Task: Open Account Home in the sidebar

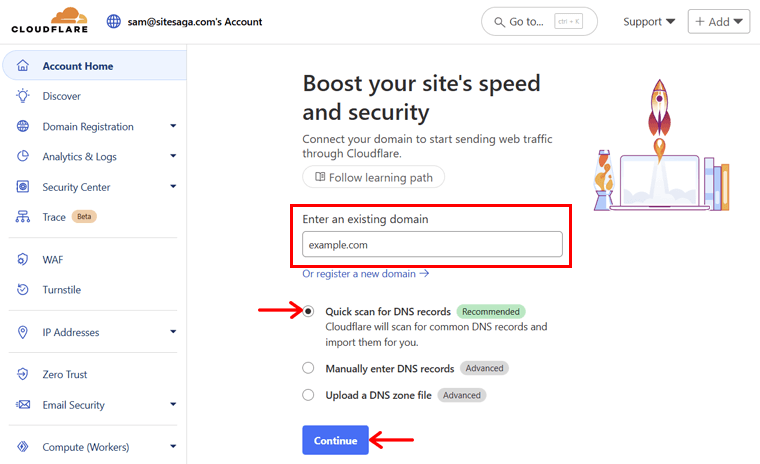Action: pos(95,65)
